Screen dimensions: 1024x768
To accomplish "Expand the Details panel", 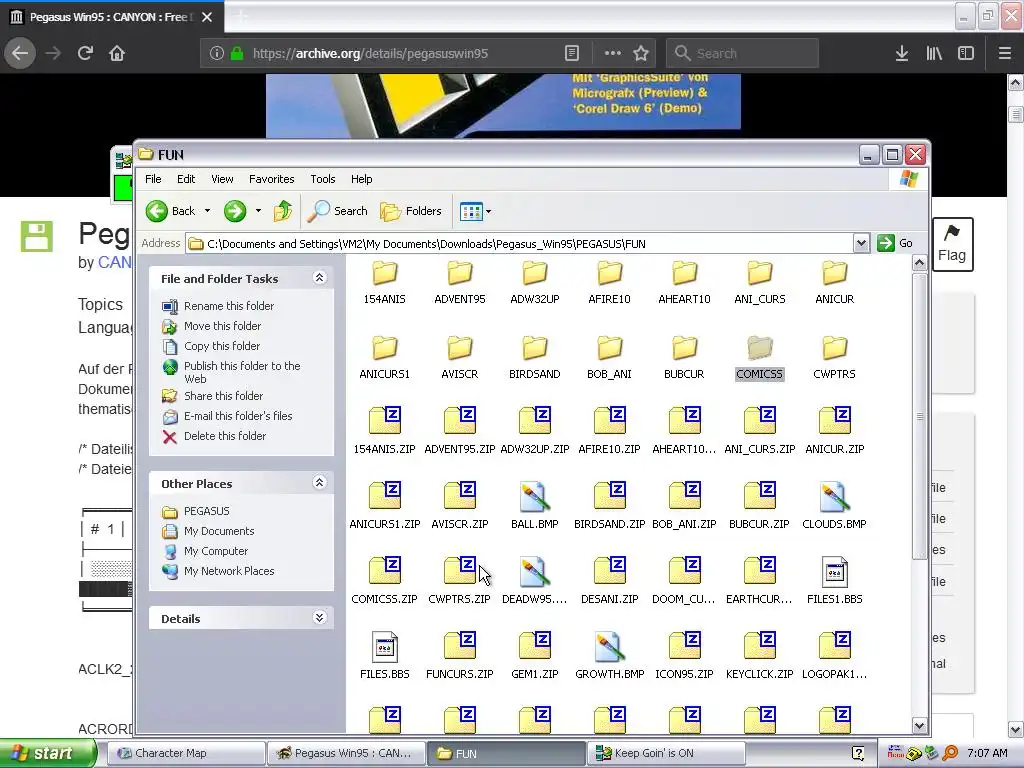I will [319, 618].
